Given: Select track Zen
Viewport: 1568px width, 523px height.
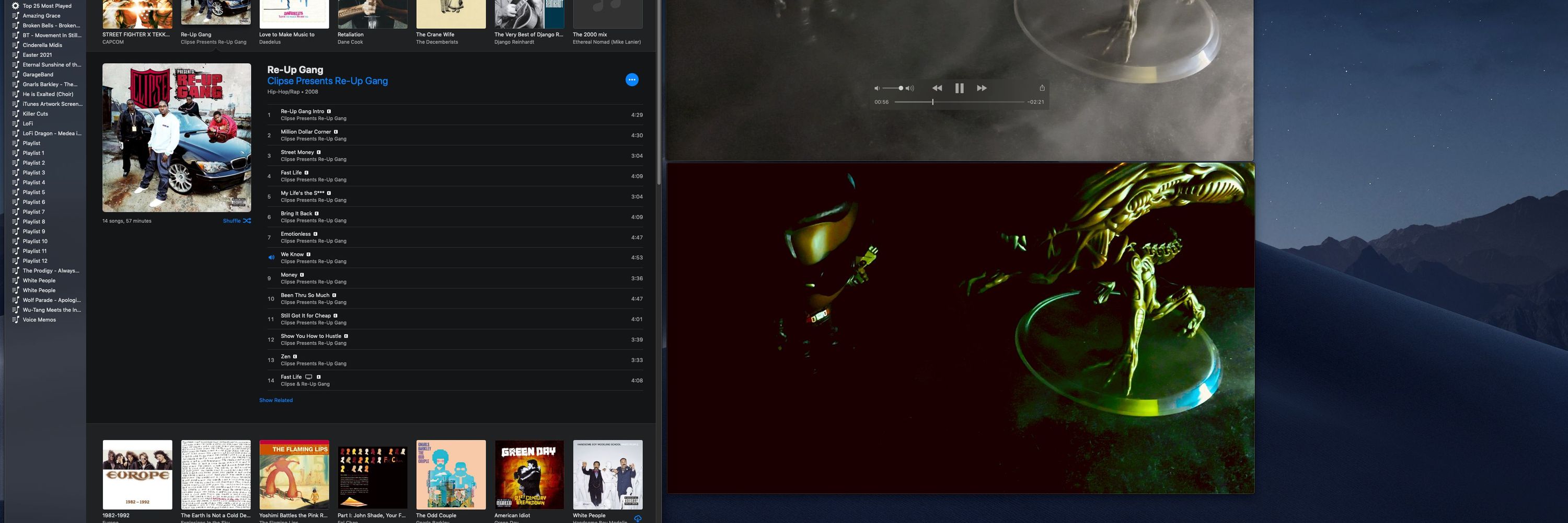Looking at the screenshot, I should pyautogui.click(x=455, y=360).
